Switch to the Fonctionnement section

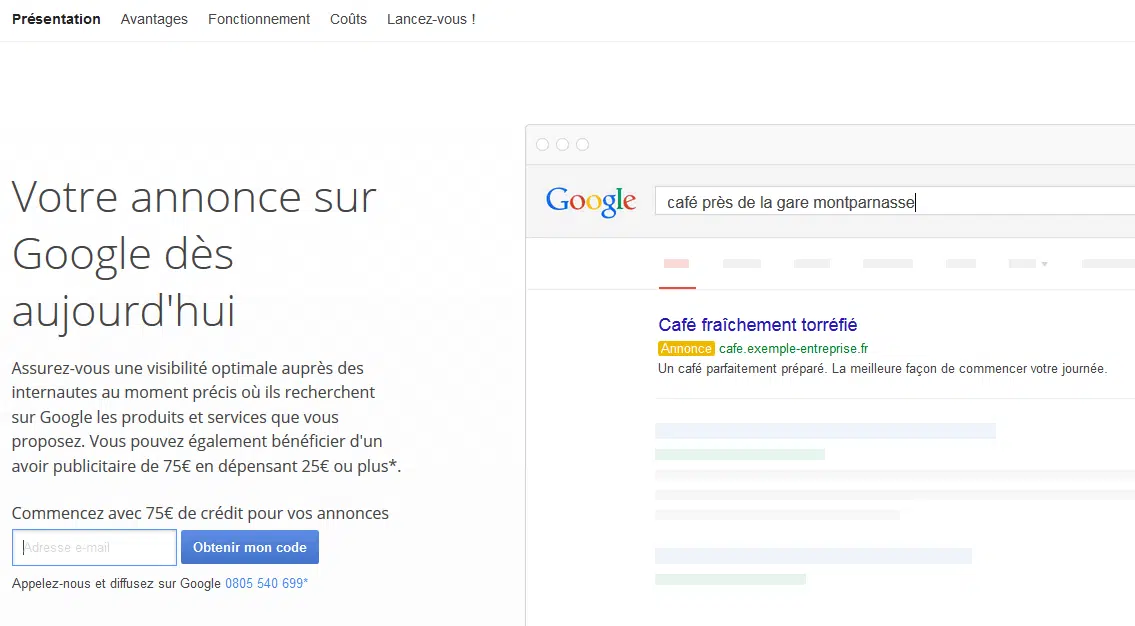[259, 19]
